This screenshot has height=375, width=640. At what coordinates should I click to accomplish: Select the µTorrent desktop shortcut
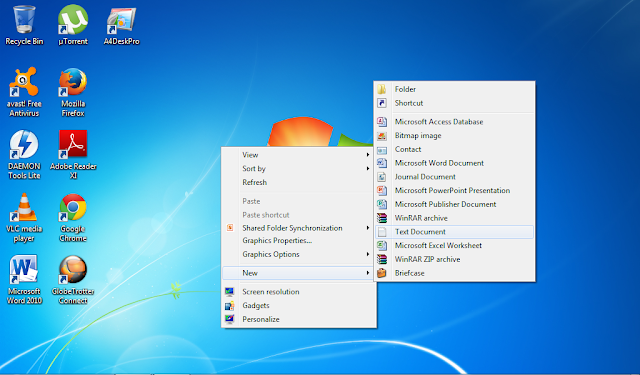click(x=73, y=25)
